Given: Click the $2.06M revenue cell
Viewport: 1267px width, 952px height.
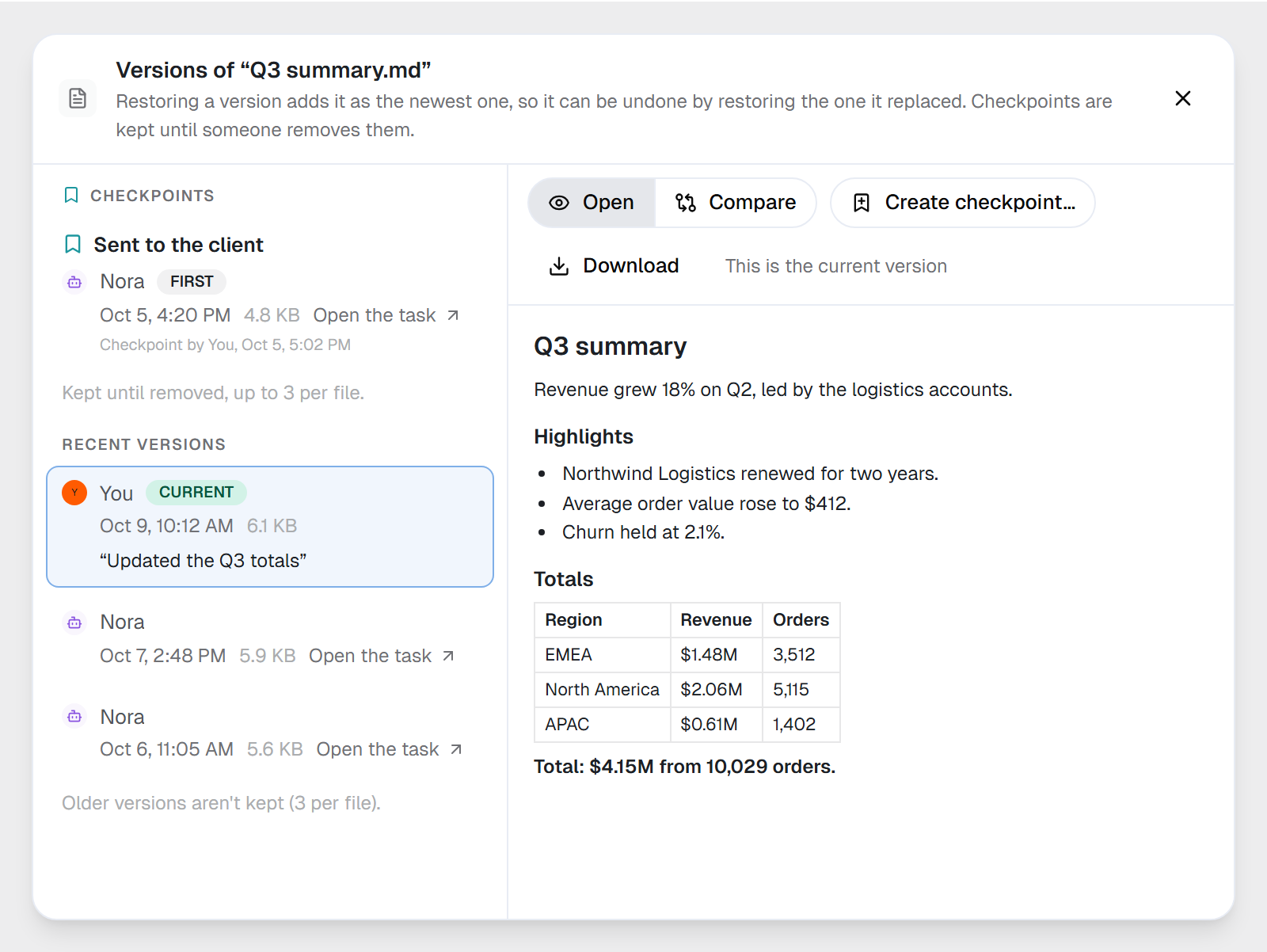Looking at the screenshot, I should (x=717, y=690).
